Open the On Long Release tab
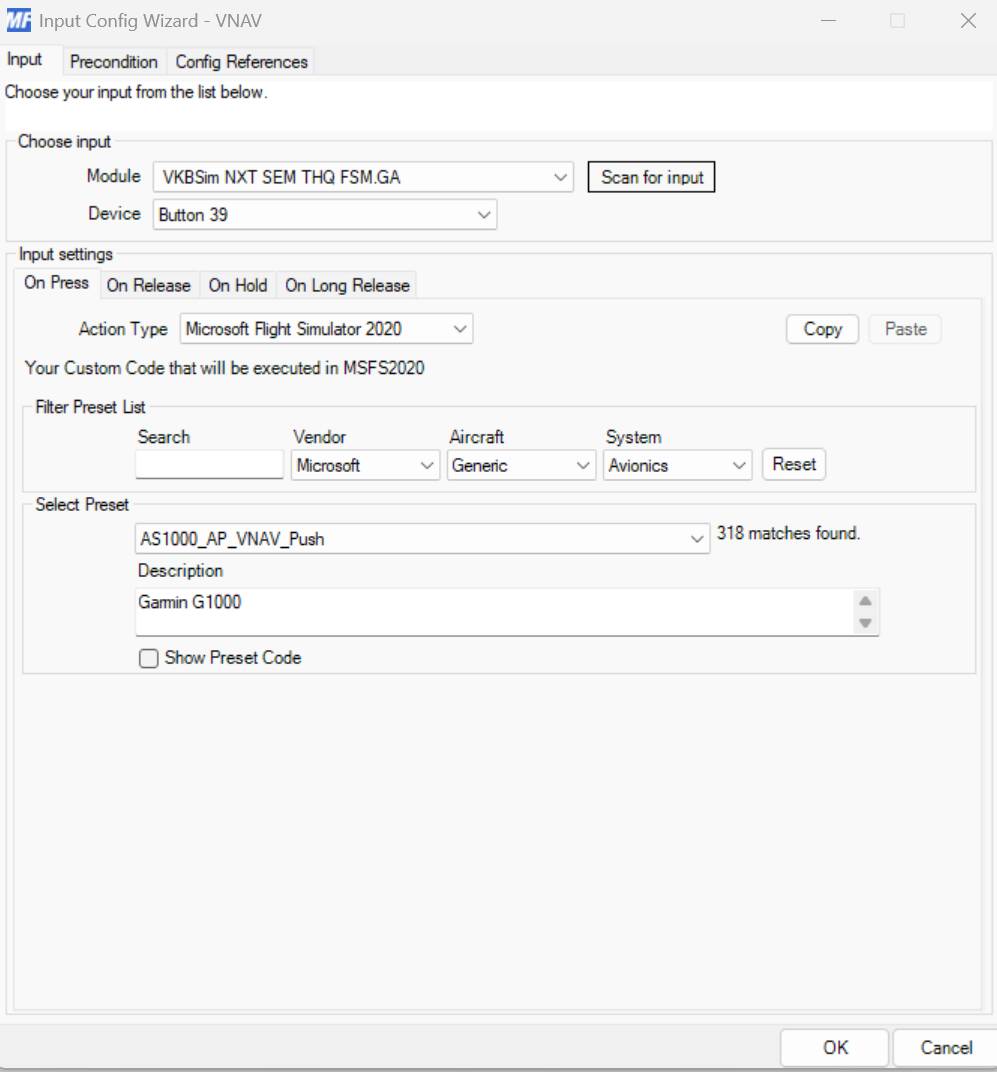 (347, 285)
